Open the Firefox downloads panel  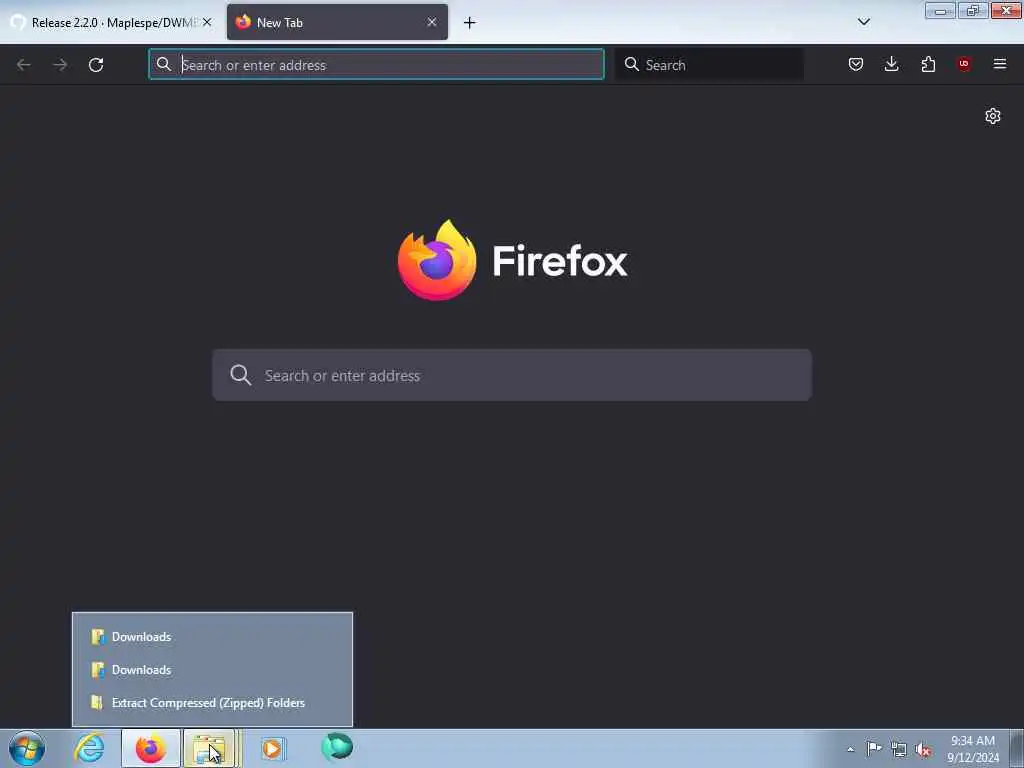click(x=891, y=64)
